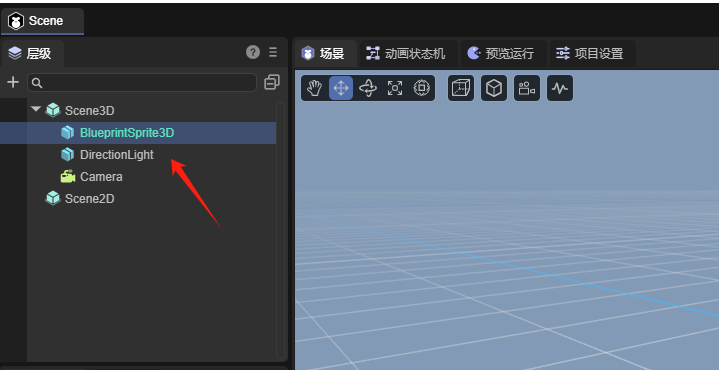
Task: Select the hand pan tool
Action: pyautogui.click(x=315, y=88)
